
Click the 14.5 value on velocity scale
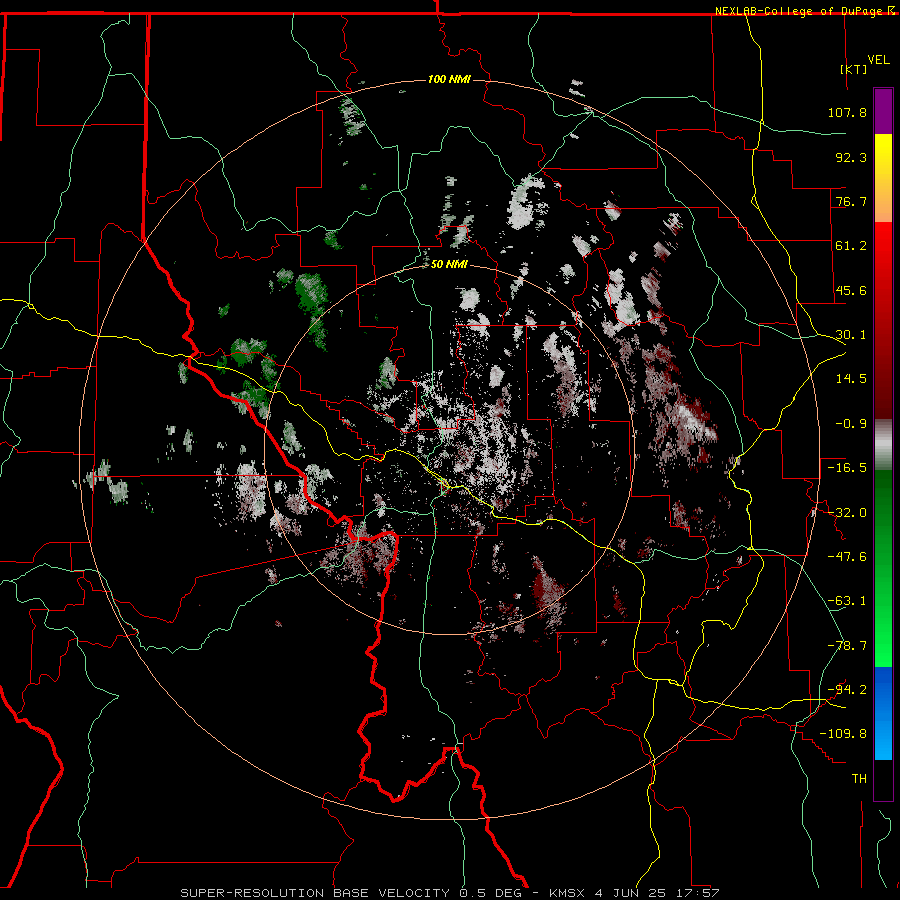click(851, 379)
